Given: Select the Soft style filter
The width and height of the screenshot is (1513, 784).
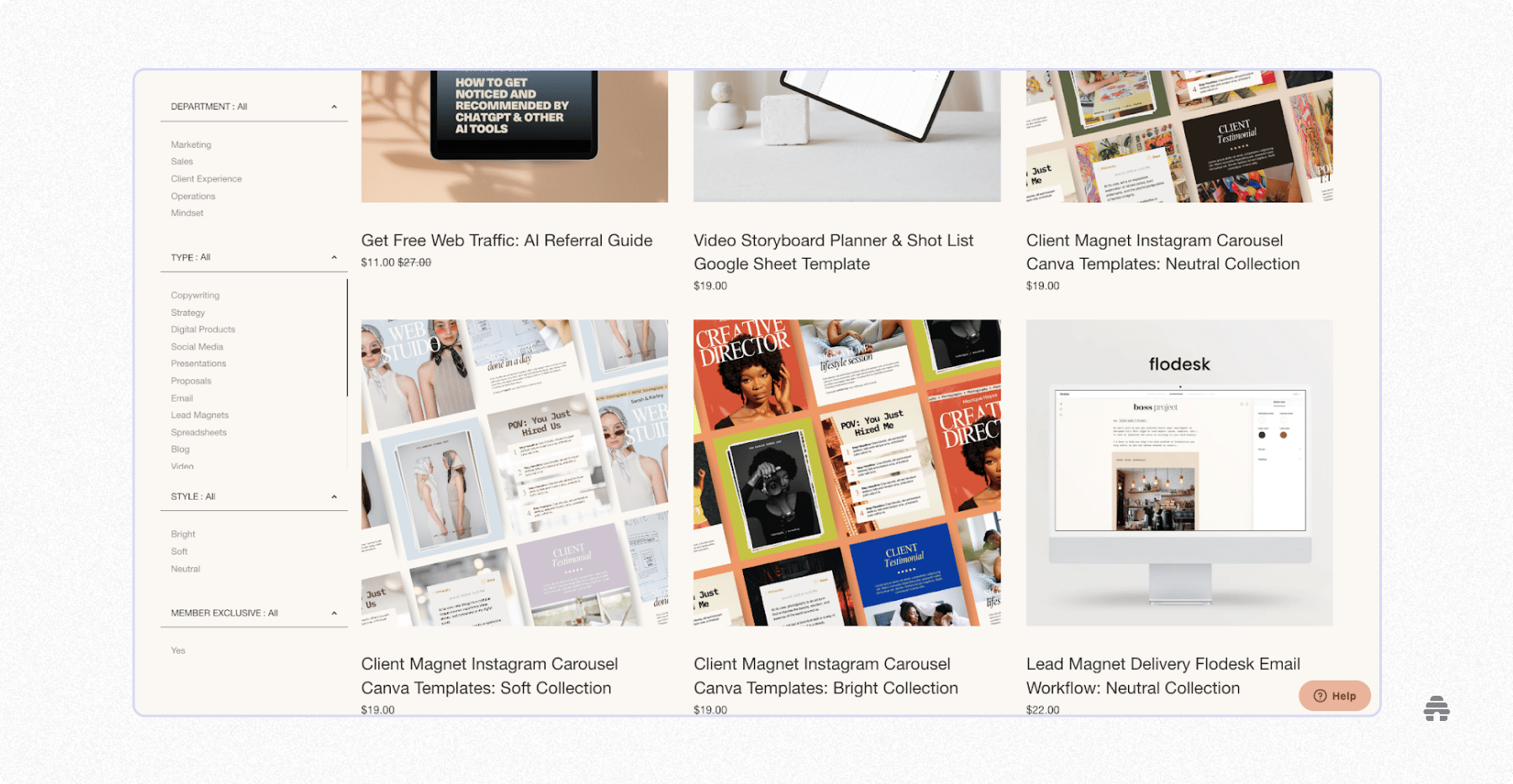Looking at the screenshot, I should click(x=179, y=551).
